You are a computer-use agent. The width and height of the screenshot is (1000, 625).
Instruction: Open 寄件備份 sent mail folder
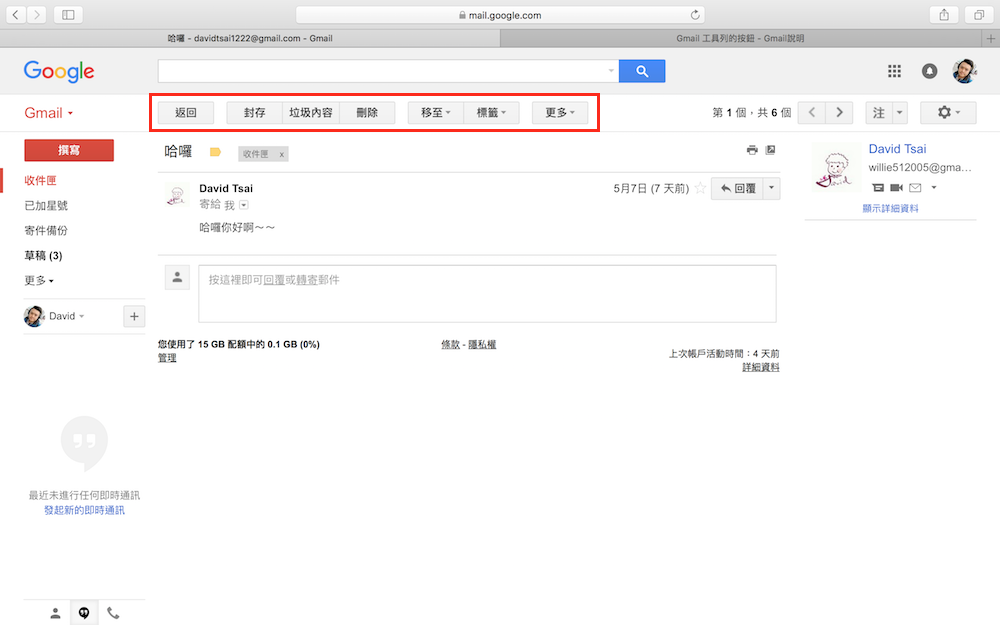tap(46, 230)
